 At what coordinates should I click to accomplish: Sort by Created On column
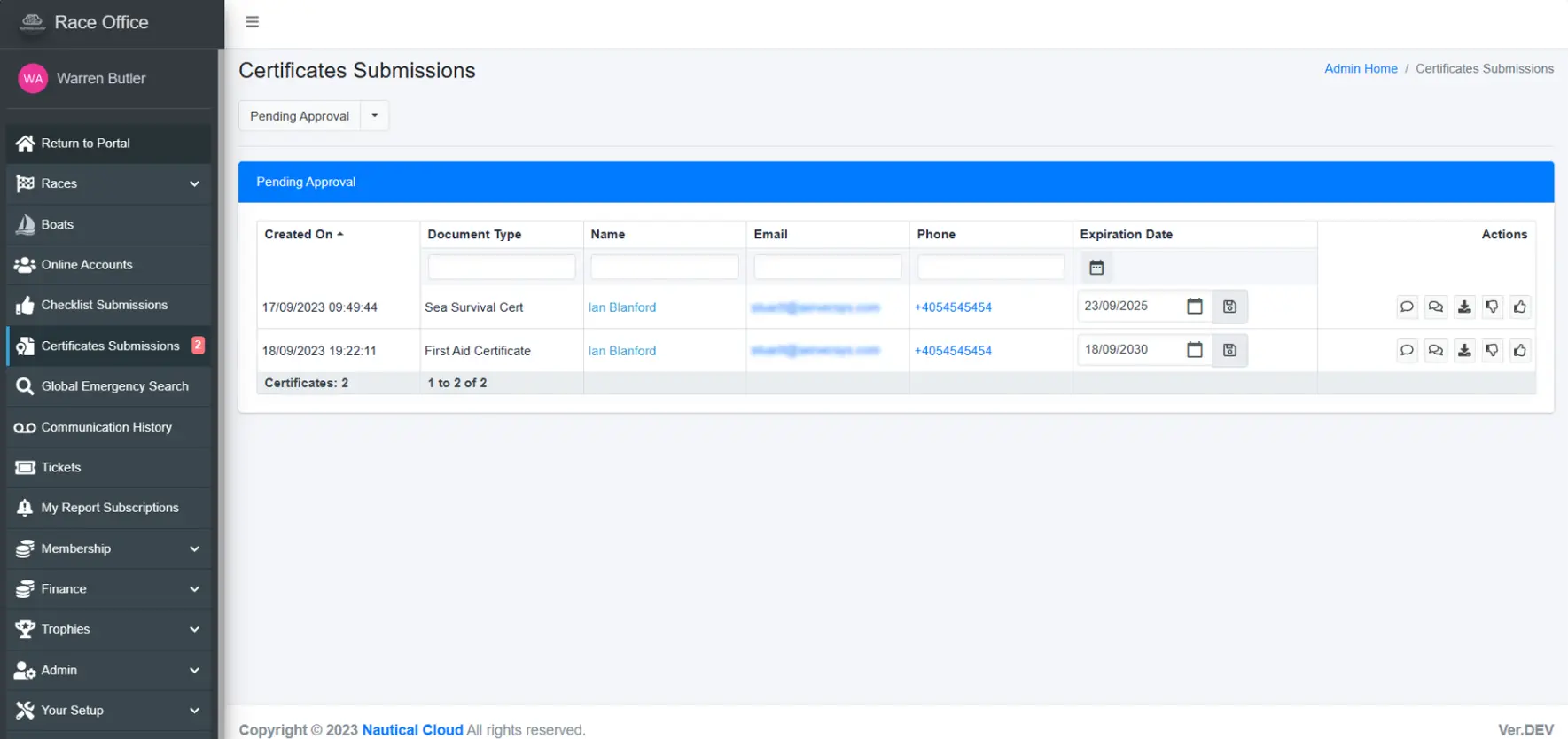click(x=303, y=234)
